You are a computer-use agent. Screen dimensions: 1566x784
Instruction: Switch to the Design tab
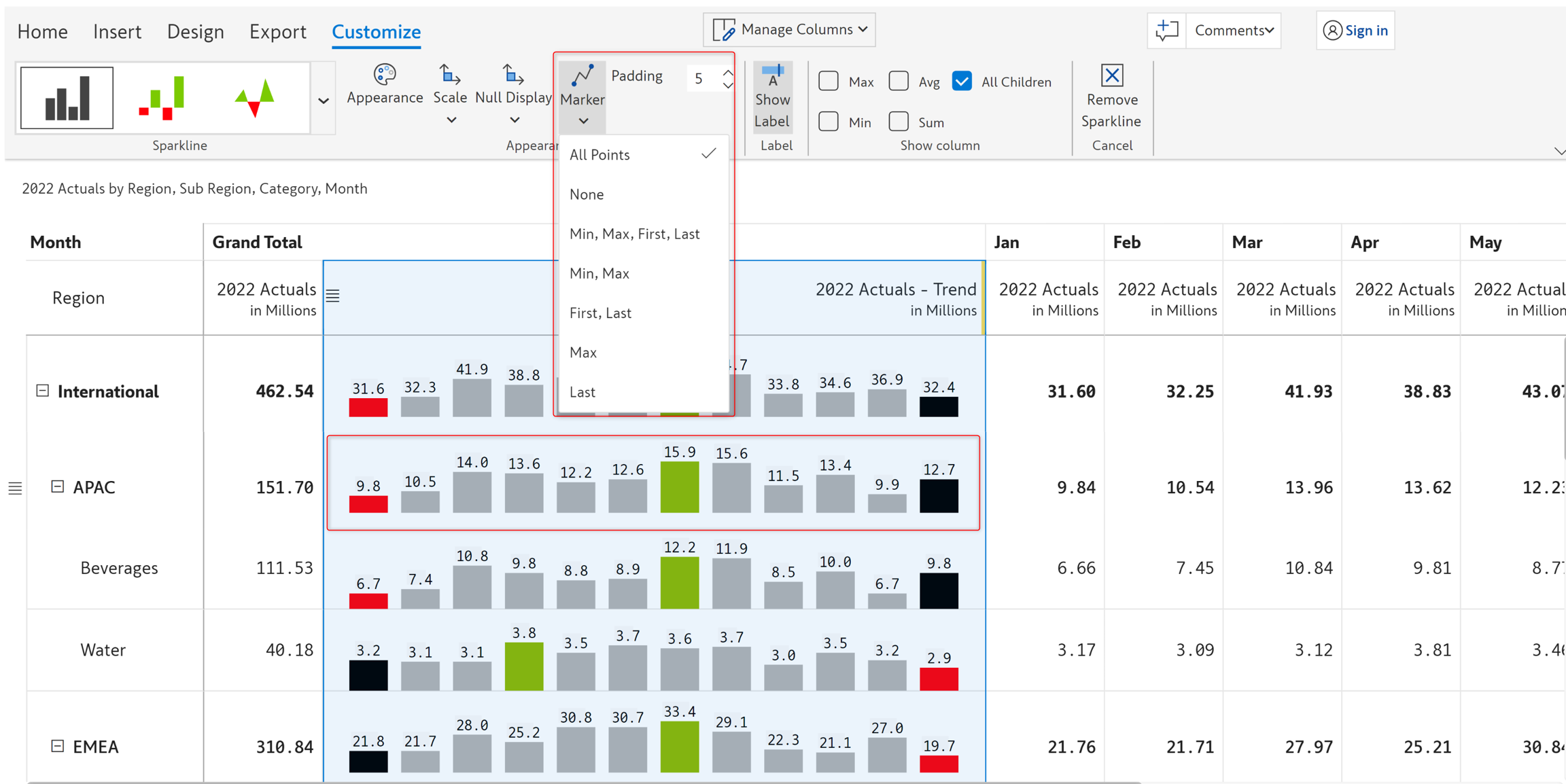[x=195, y=31]
